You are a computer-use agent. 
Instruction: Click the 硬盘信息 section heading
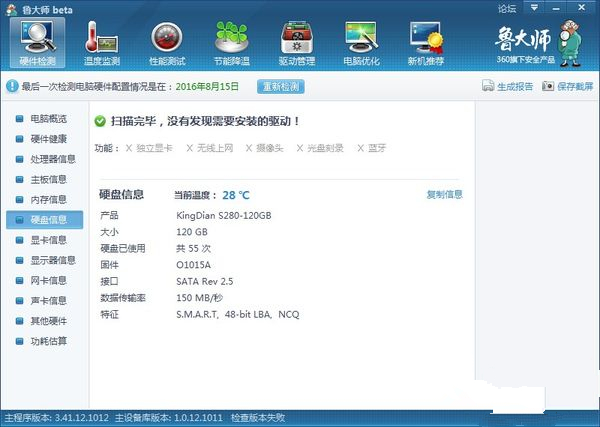click(121, 195)
